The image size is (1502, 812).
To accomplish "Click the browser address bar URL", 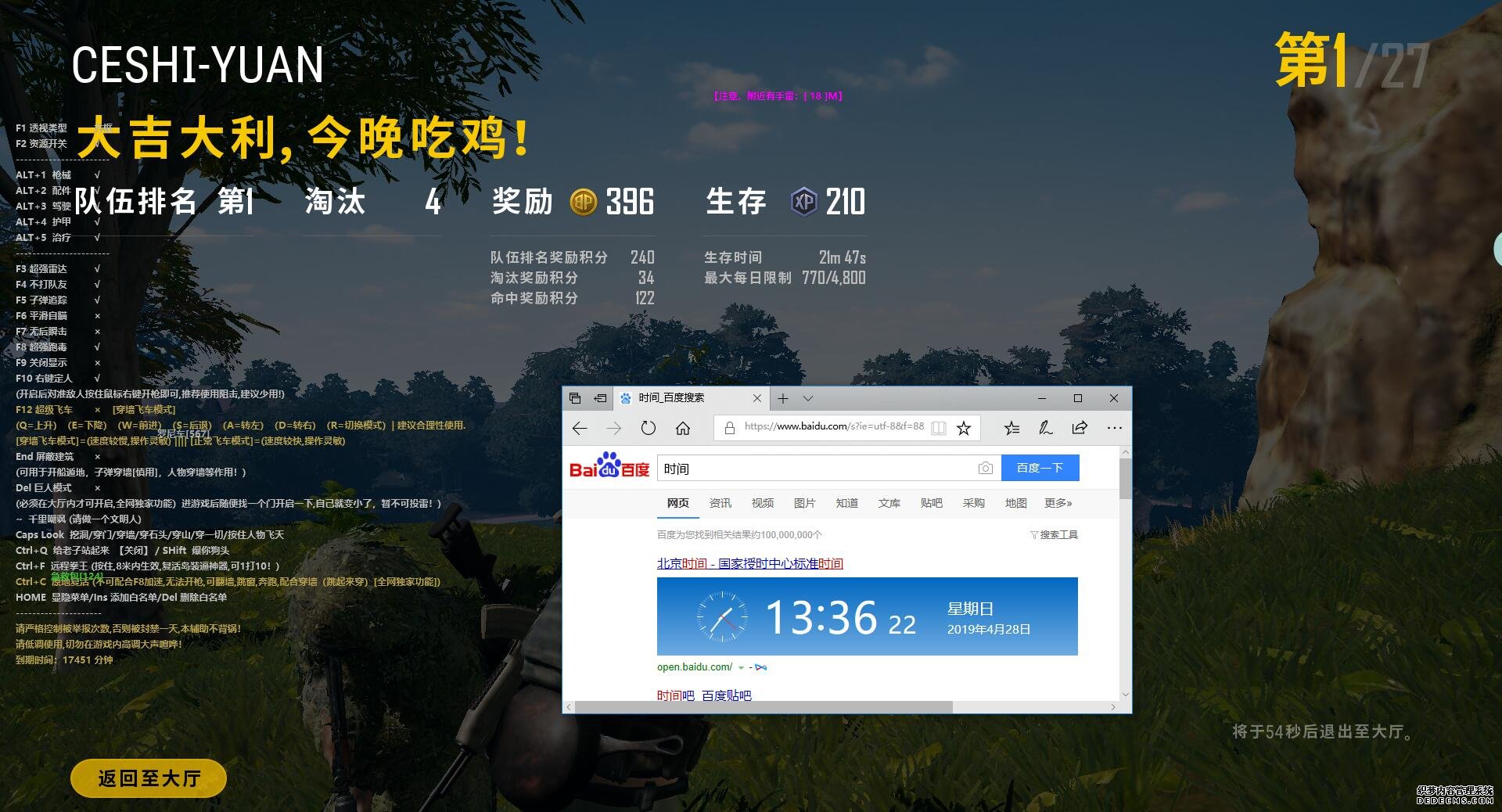I will tap(834, 426).
